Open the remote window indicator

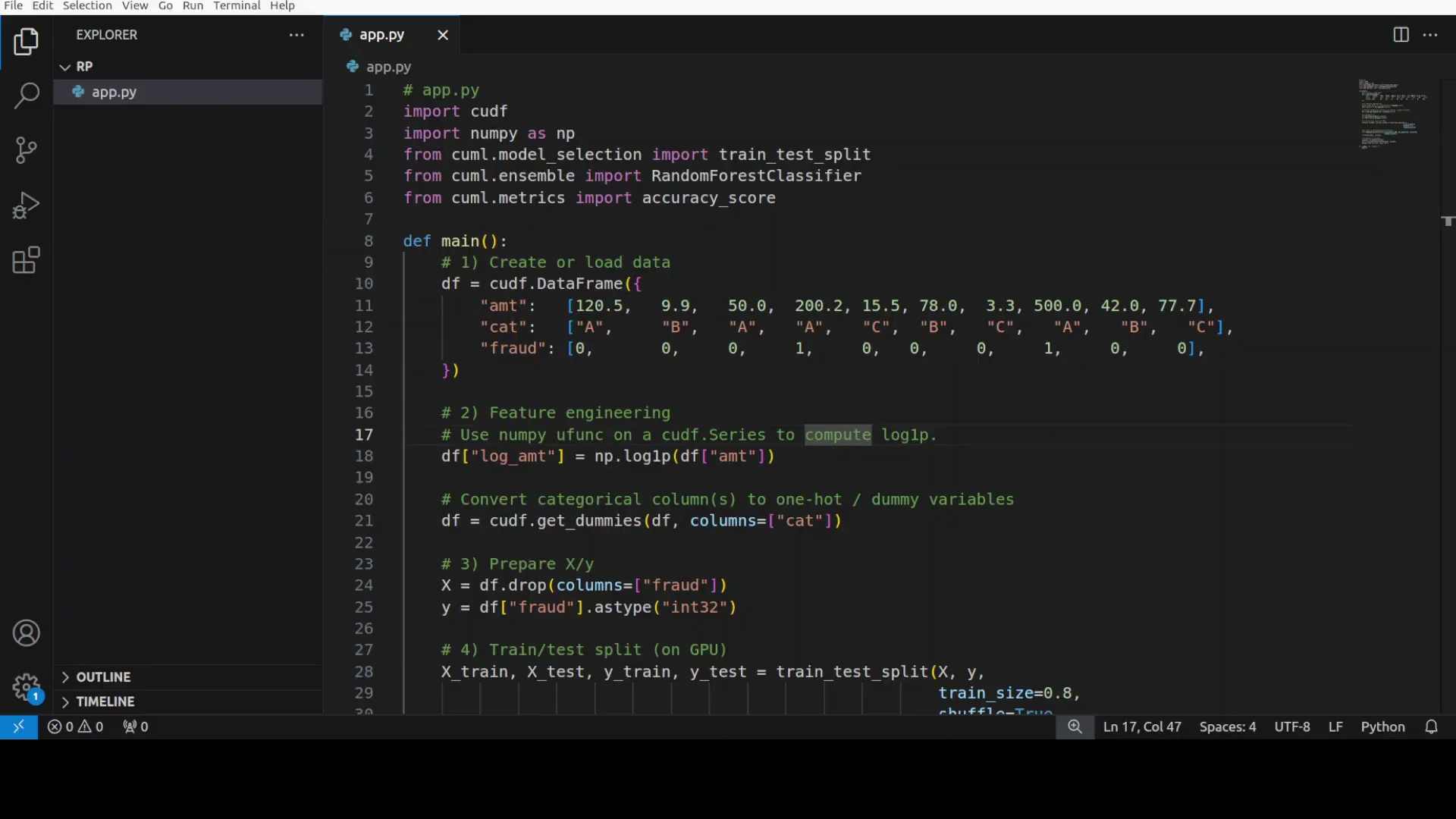tap(20, 726)
